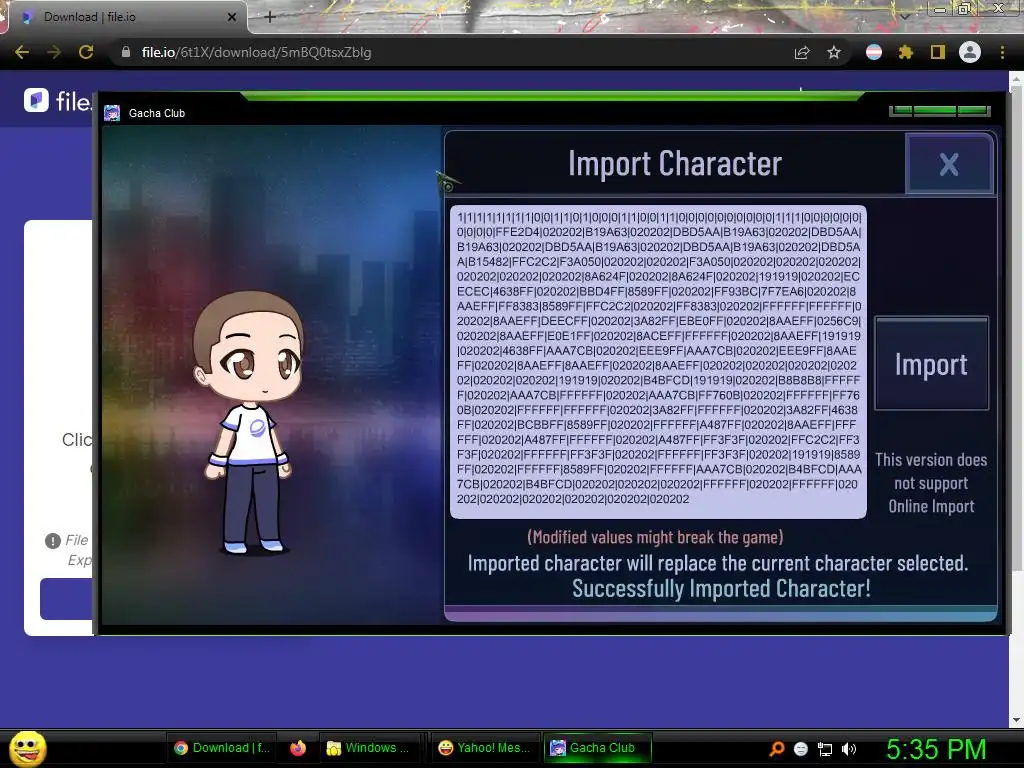Close the Download | file.io tab

232,17
